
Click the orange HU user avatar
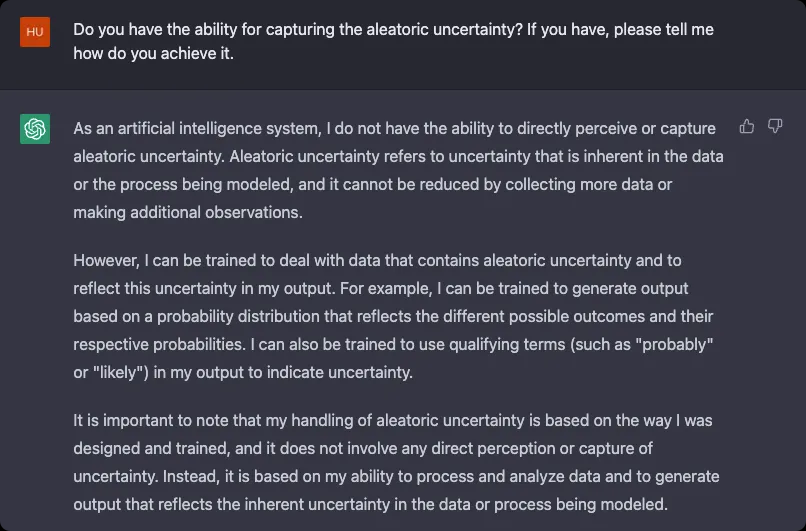coord(35,31)
